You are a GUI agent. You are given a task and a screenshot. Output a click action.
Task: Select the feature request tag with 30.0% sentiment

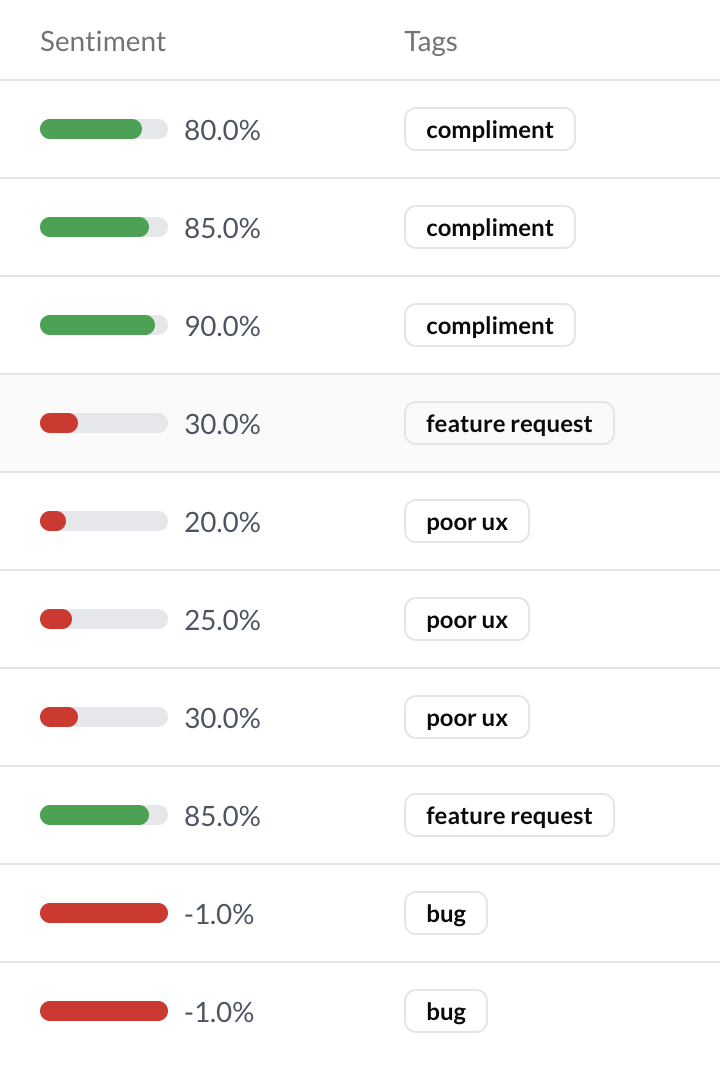[x=509, y=424]
